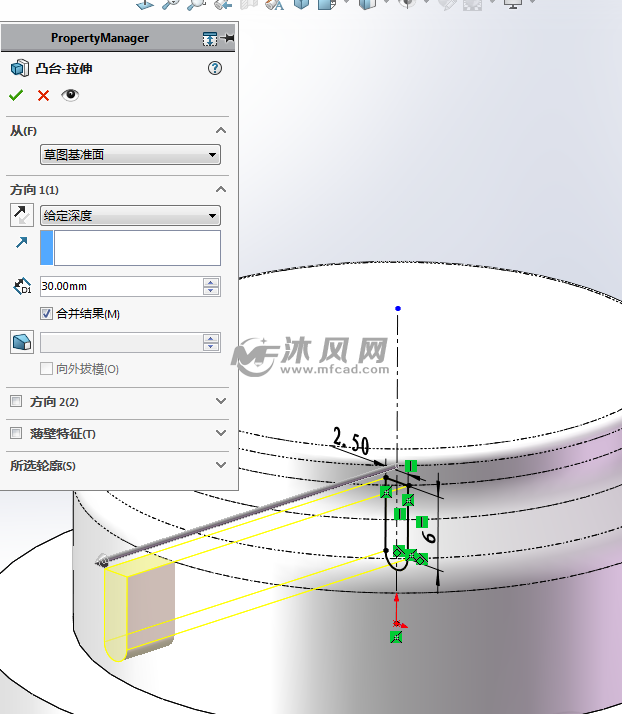Click the 向外拔模(O) checkbox
Viewport: 622px width, 714px height.
(x=46, y=368)
